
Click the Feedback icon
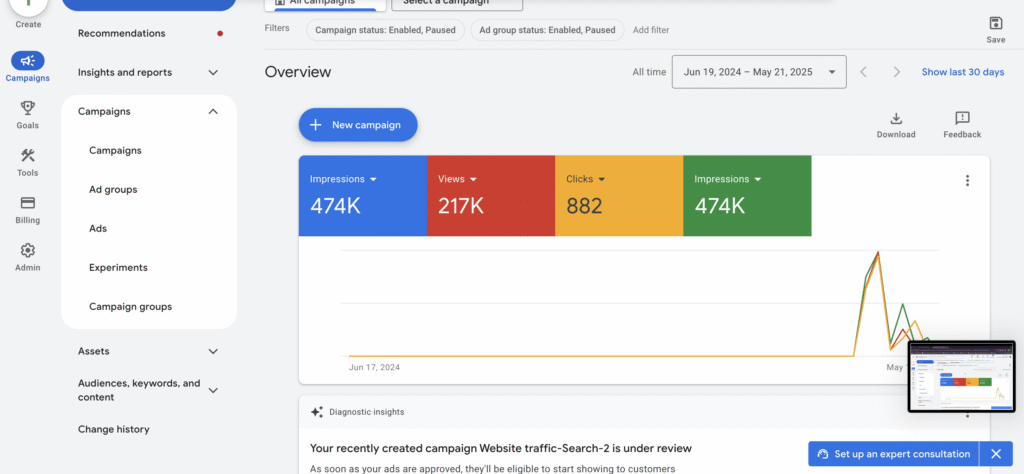pyautogui.click(x=962, y=119)
